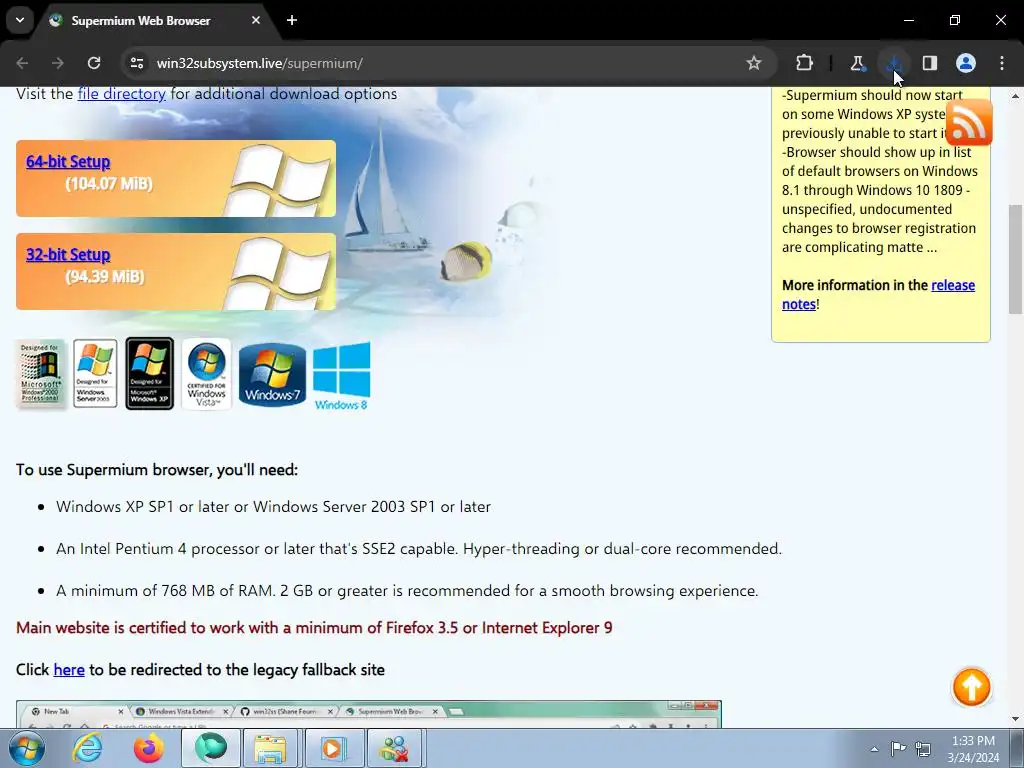Image resolution: width=1024 pixels, height=768 pixels.
Task: Open the Extensions puzzle-piece menu
Action: point(805,63)
